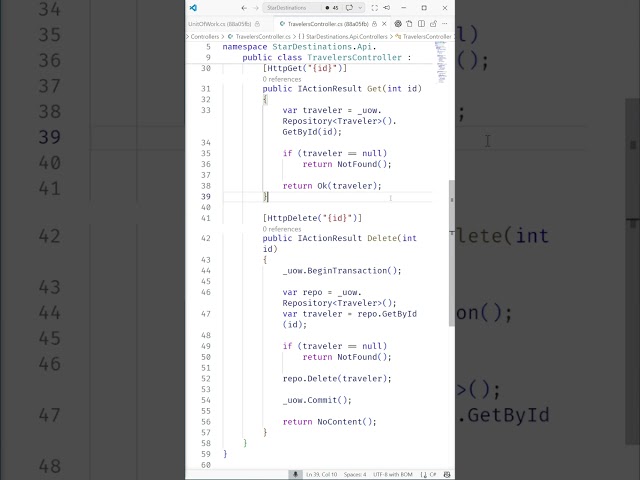640x480 pixels.
Task: Change encoding via 'UTF-8 with BOM'
Action: tap(392, 474)
